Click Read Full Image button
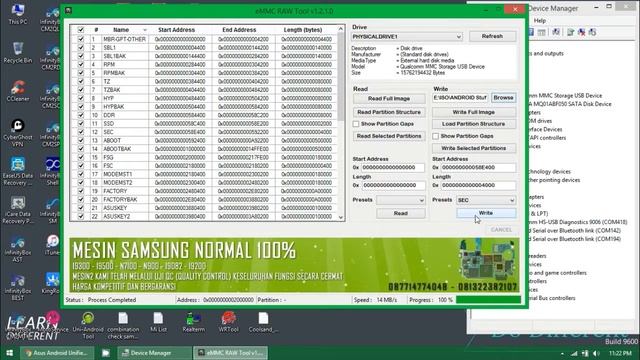 (x=389, y=98)
